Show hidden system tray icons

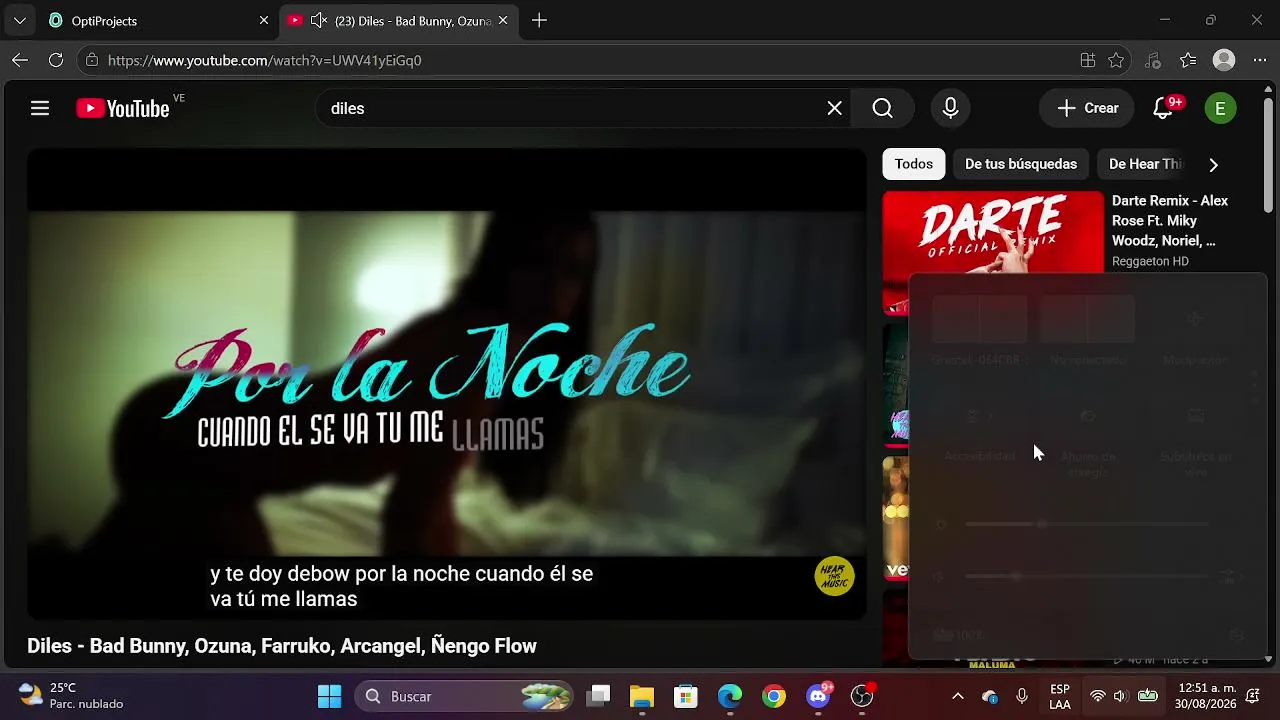click(x=957, y=696)
